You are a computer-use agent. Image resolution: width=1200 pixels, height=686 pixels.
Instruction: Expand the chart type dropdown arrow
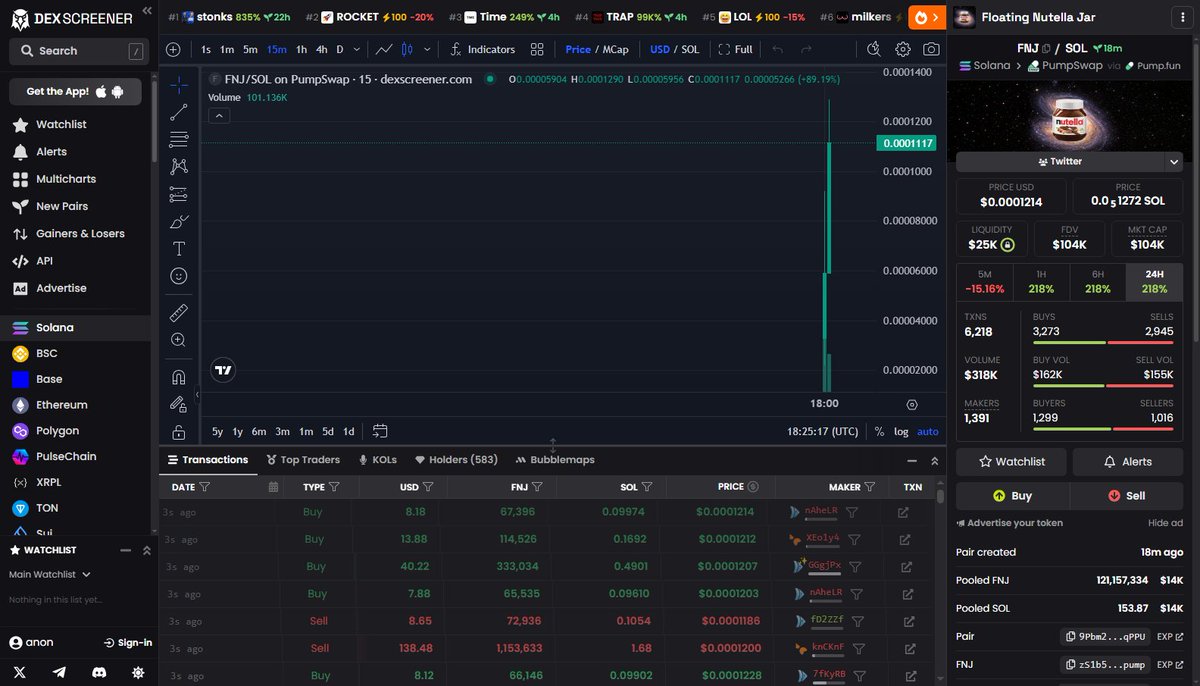(428, 49)
